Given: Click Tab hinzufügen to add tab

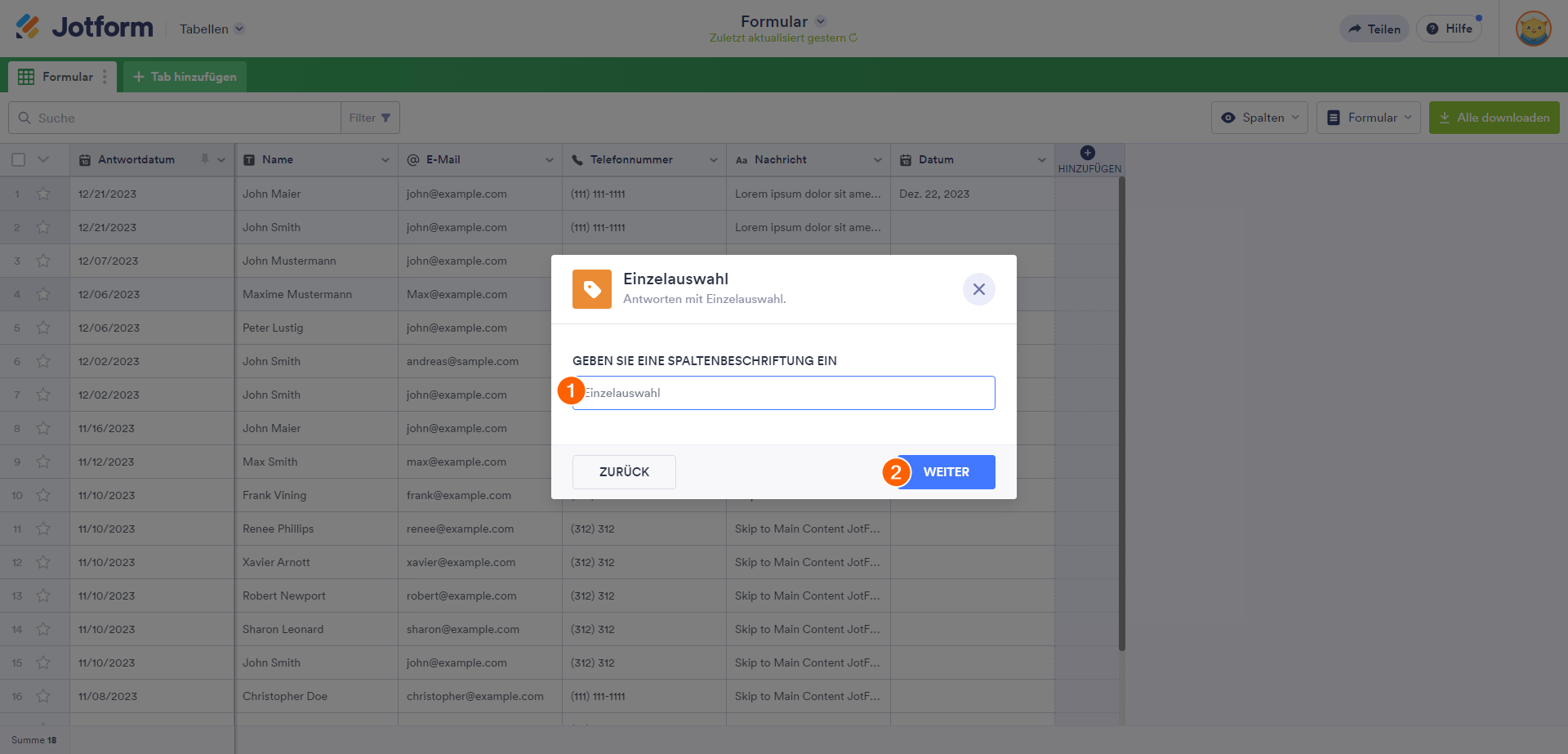Looking at the screenshot, I should point(185,77).
